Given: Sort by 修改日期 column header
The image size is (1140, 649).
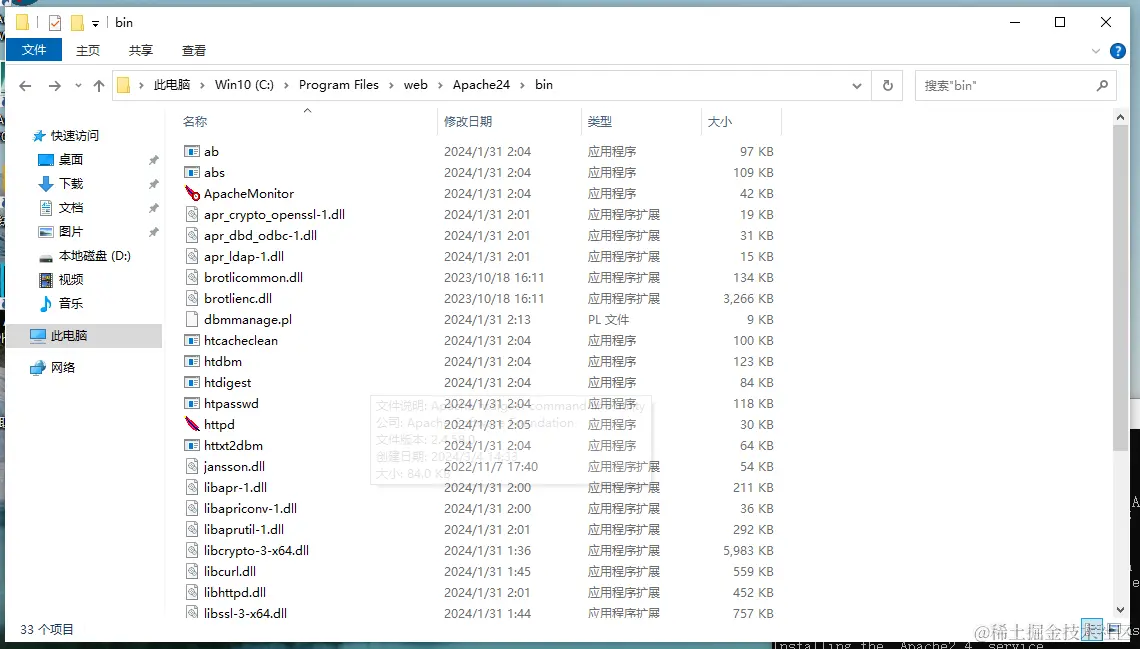Looking at the screenshot, I should click(x=467, y=121).
